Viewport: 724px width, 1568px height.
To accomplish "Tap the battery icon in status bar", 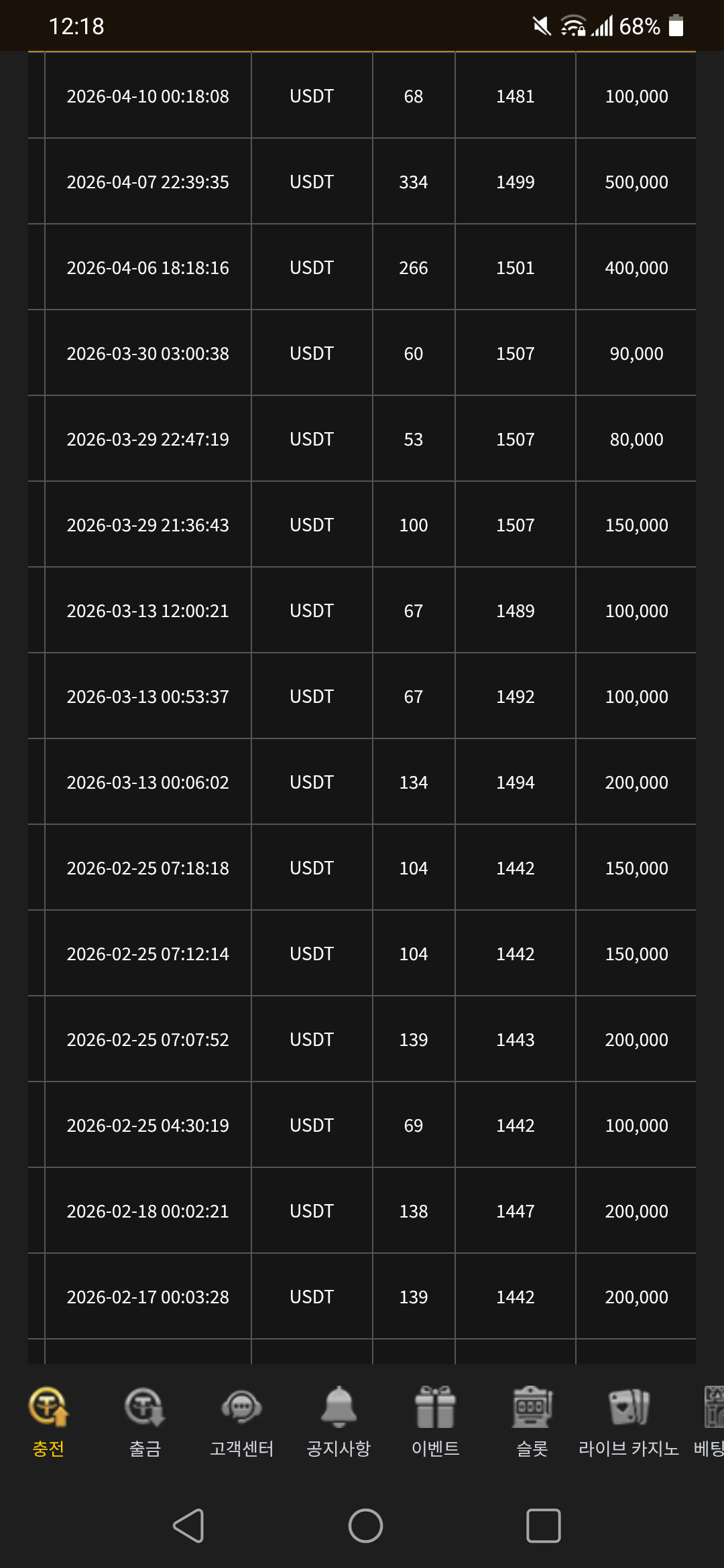I will click(x=676, y=26).
